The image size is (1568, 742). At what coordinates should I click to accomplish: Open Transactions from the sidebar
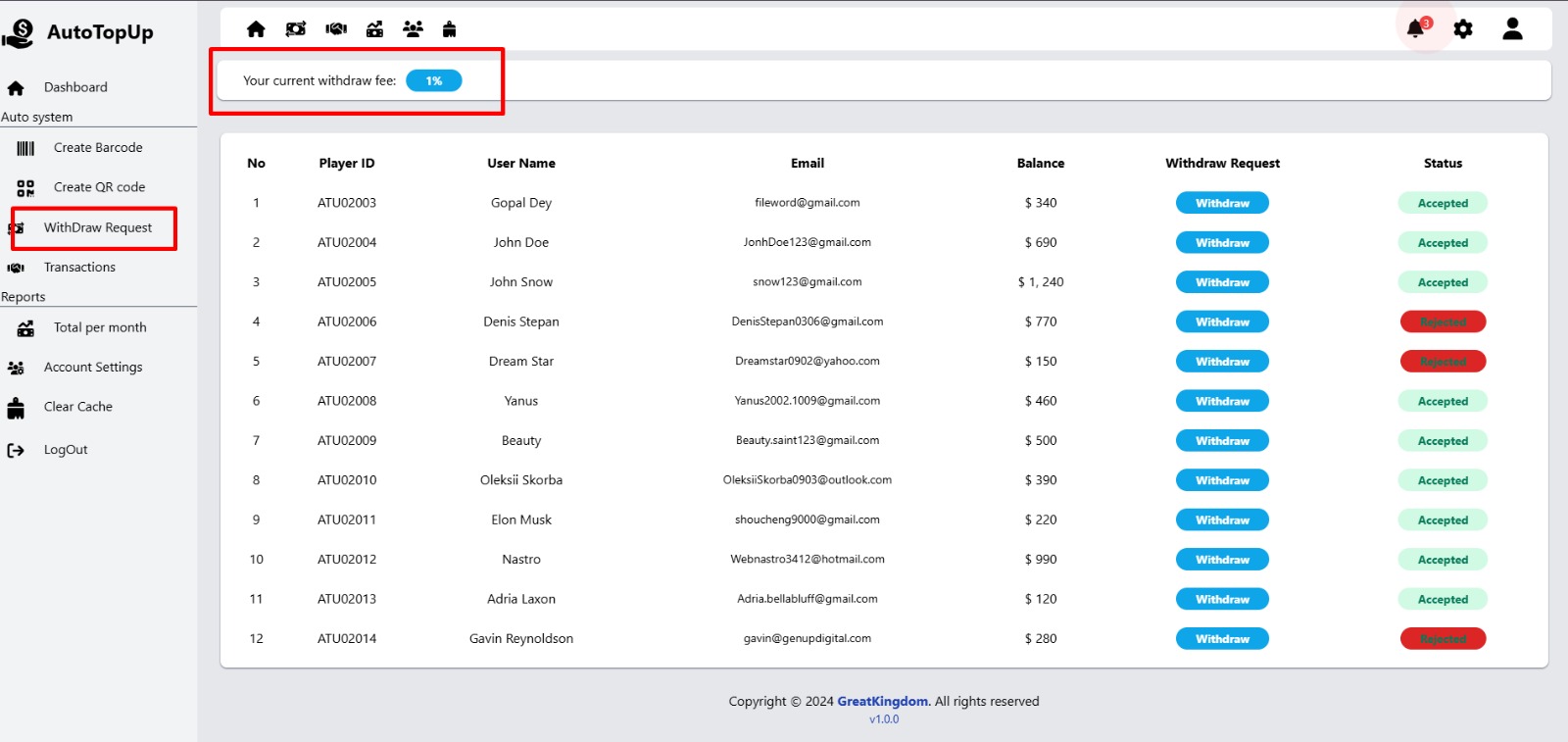click(x=79, y=268)
